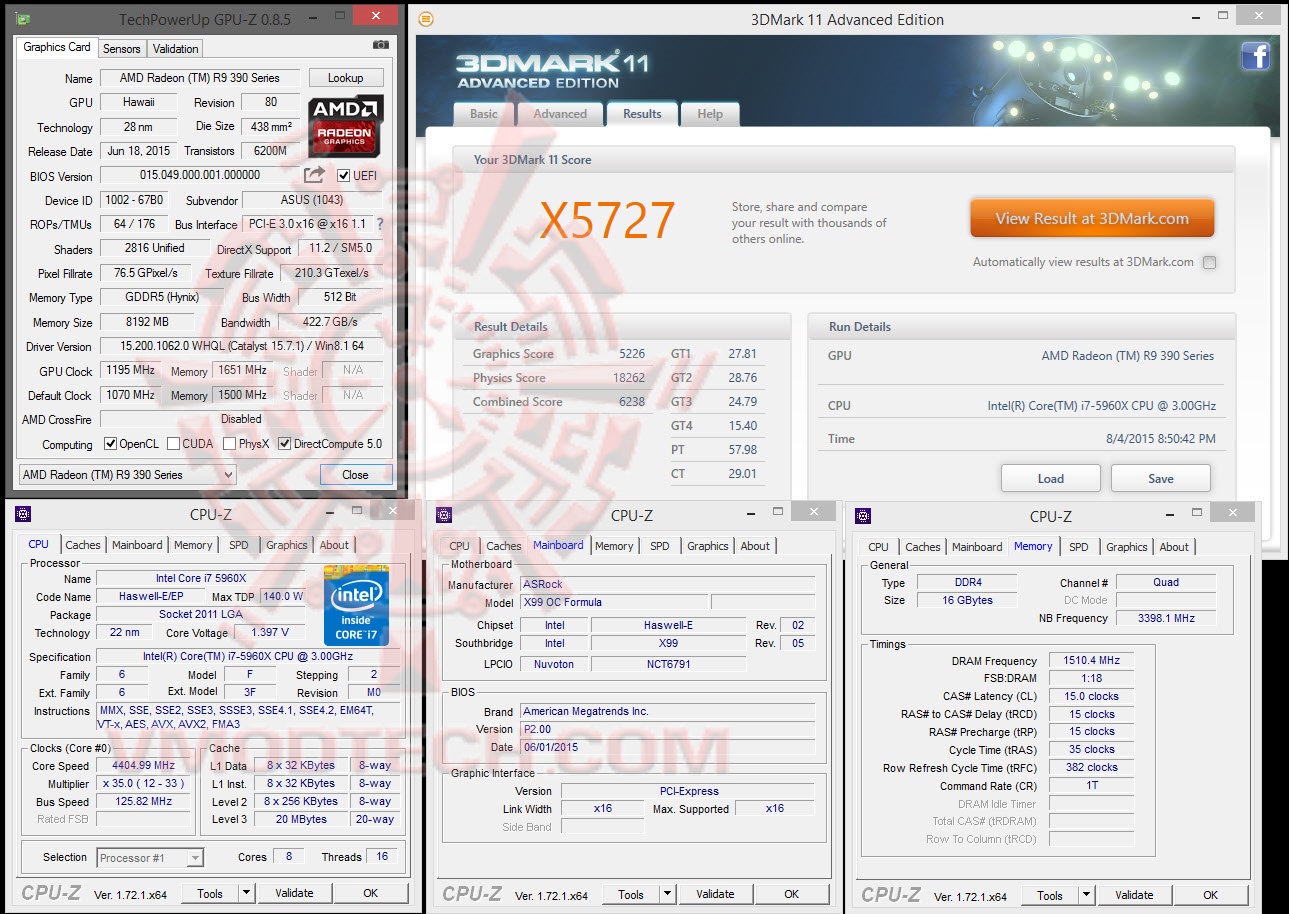This screenshot has height=914, width=1289.
Task: Click the X5727 score text
Action: tap(608, 221)
